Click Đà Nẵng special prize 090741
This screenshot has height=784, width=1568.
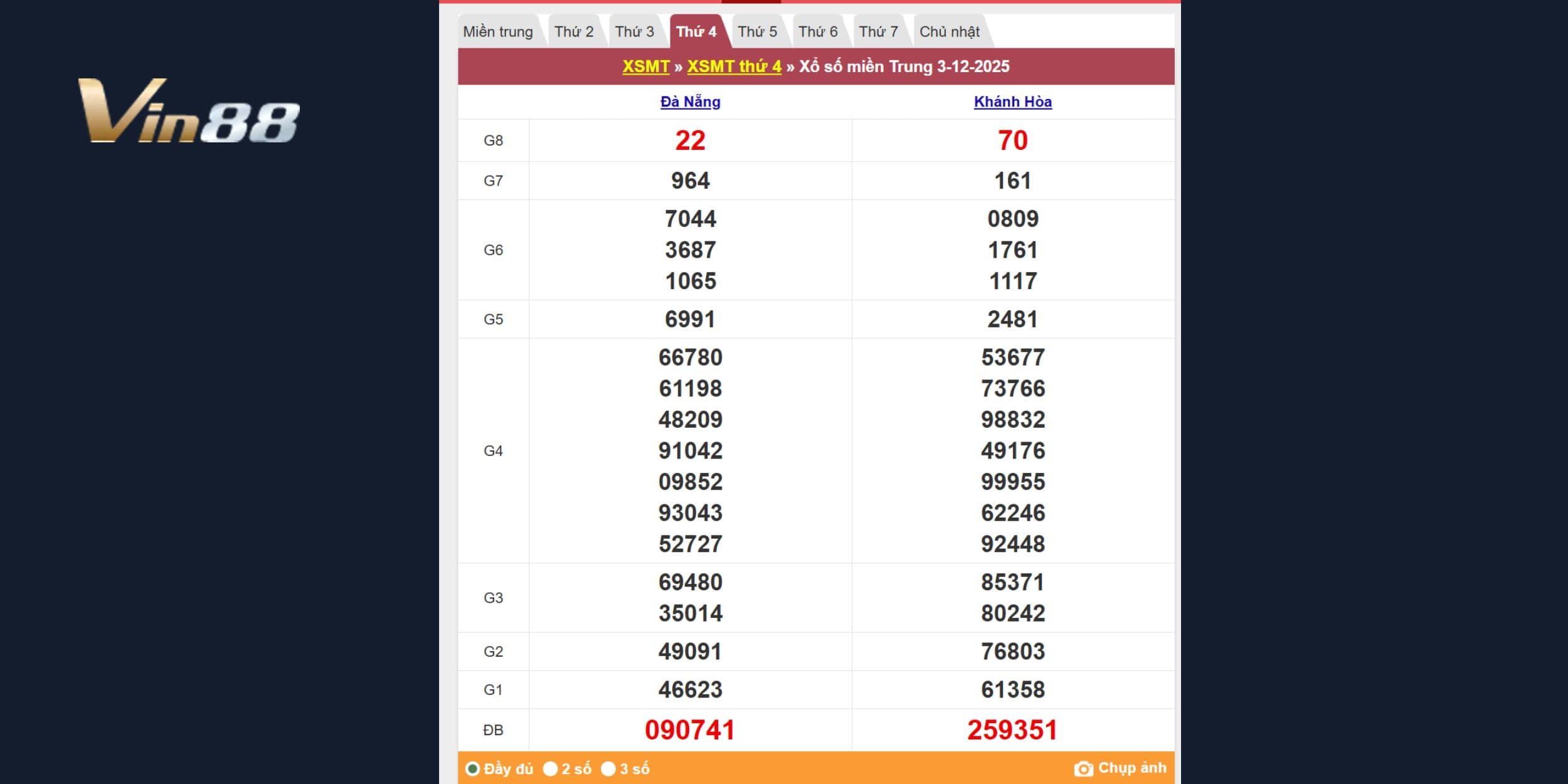point(690,730)
